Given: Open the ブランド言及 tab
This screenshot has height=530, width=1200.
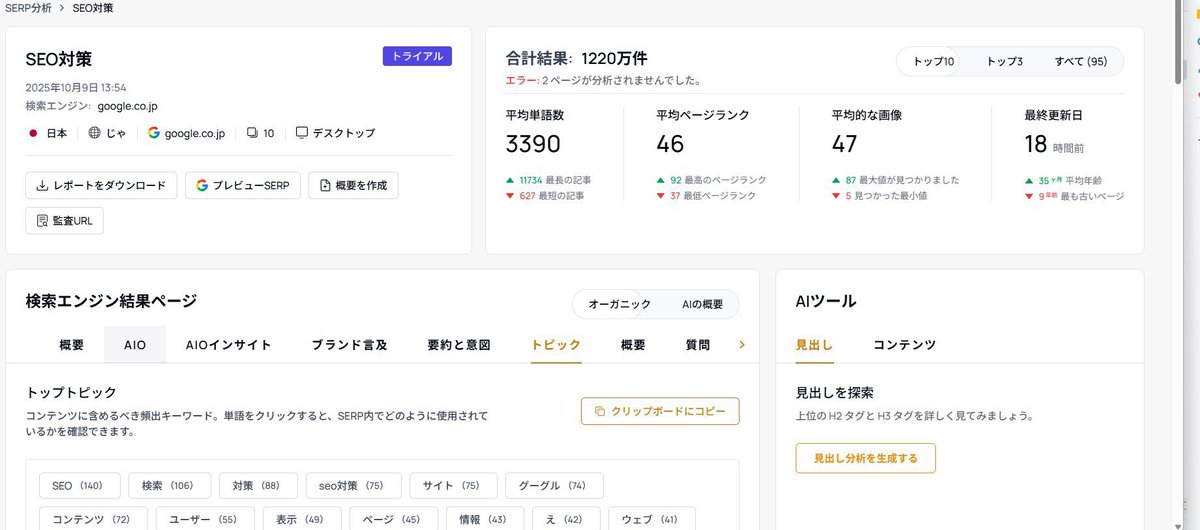Looking at the screenshot, I should (x=349, y=344).
